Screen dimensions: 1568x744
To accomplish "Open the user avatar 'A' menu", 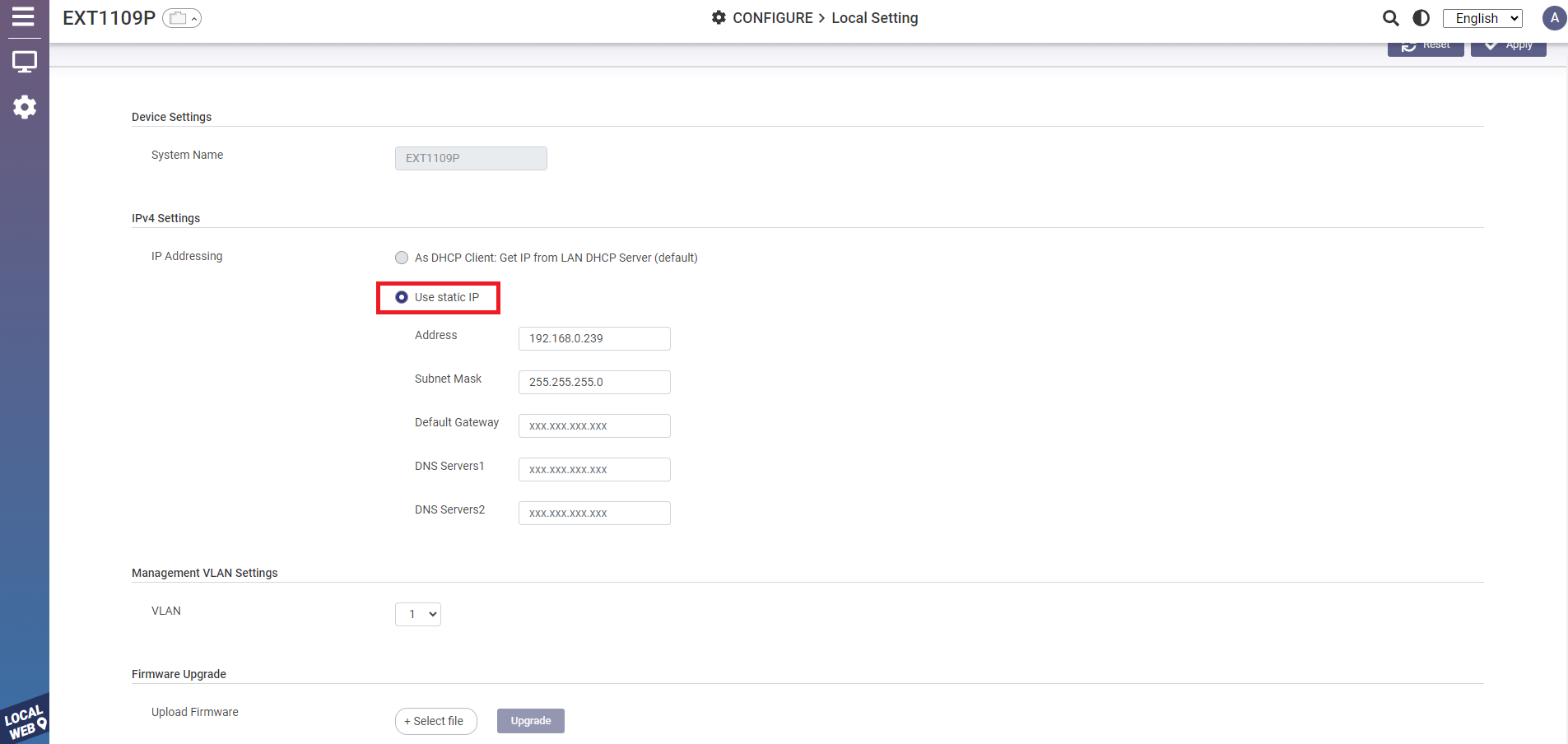I will point(1553,18).
